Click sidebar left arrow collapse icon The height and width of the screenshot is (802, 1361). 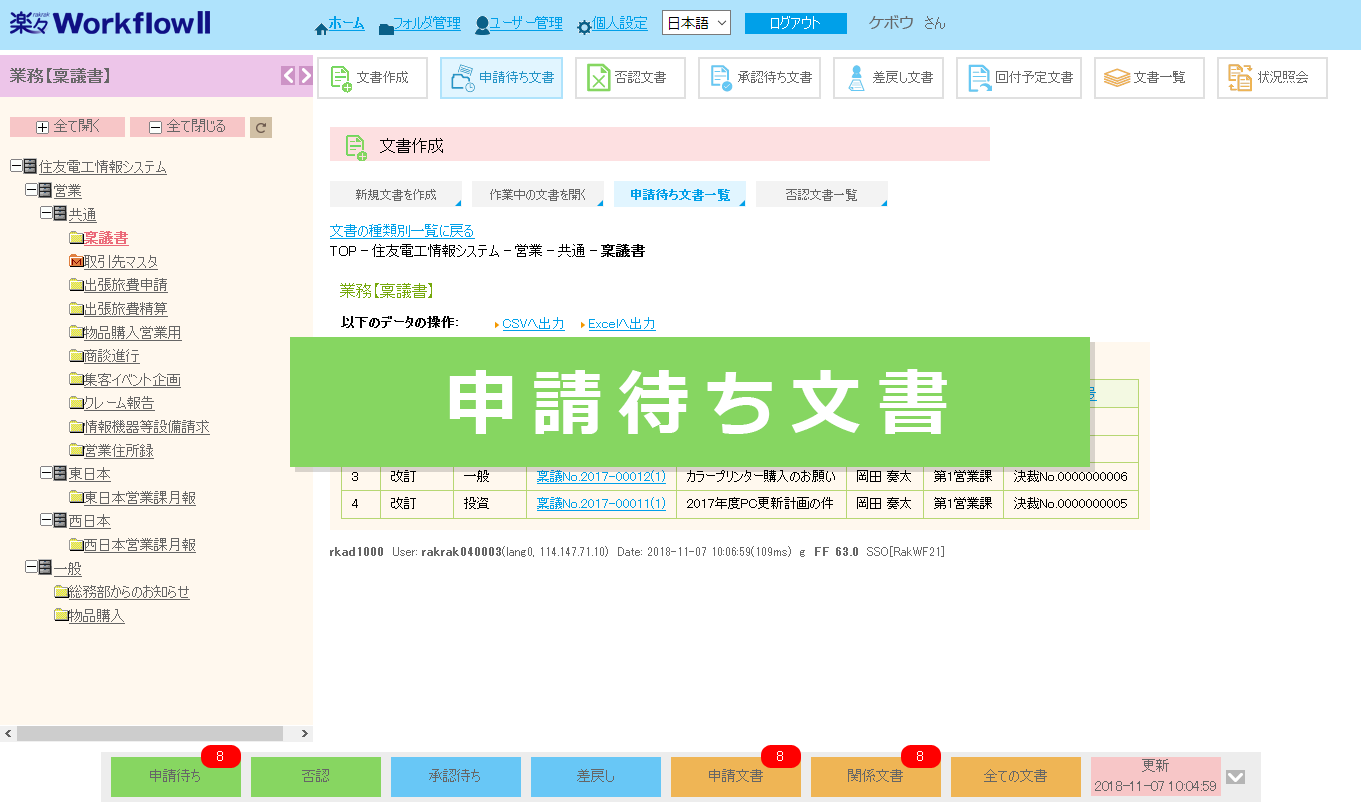pos(288,76)
